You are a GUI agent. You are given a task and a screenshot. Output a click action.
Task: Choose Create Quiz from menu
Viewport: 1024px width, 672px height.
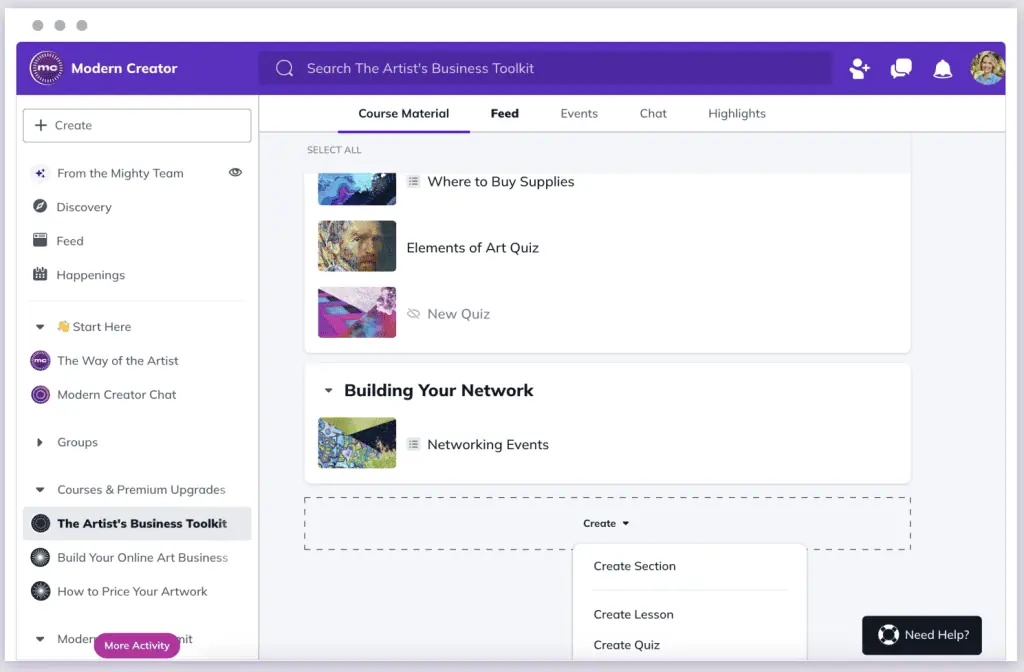(x=626, y=645)
